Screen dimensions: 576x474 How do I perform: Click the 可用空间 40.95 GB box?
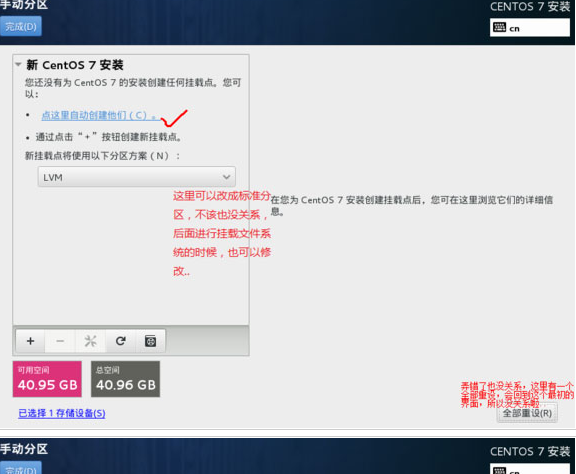47,379
